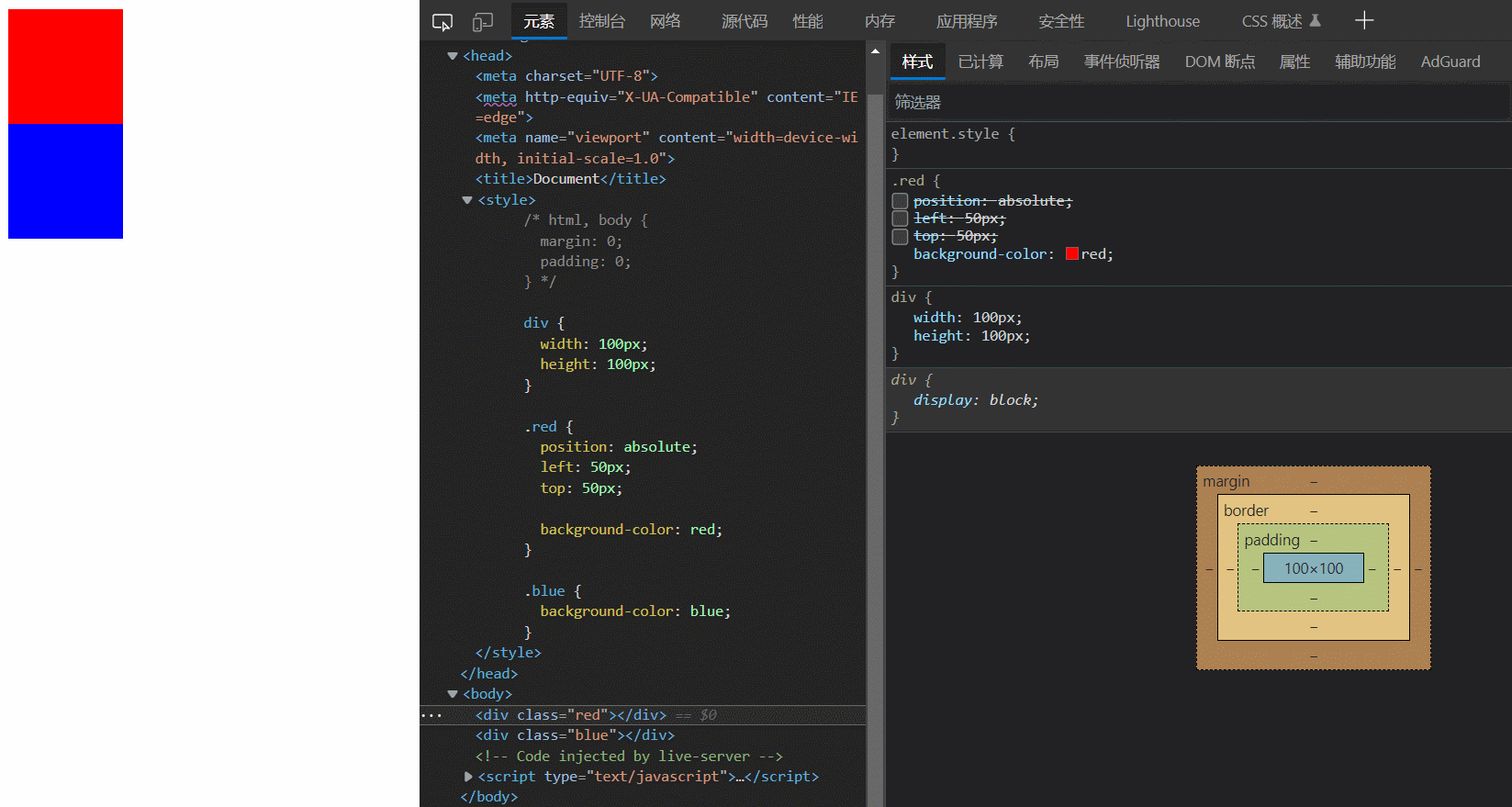
Task: Select the 布局 layout sub-tab
Action: pos(1044,62)
